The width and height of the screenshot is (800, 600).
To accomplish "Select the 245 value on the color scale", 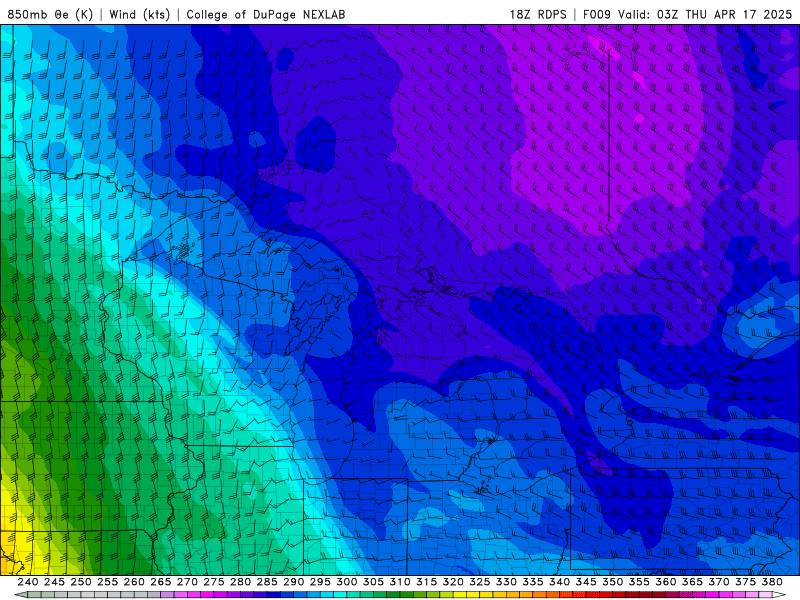I will [x=54, y=582].
